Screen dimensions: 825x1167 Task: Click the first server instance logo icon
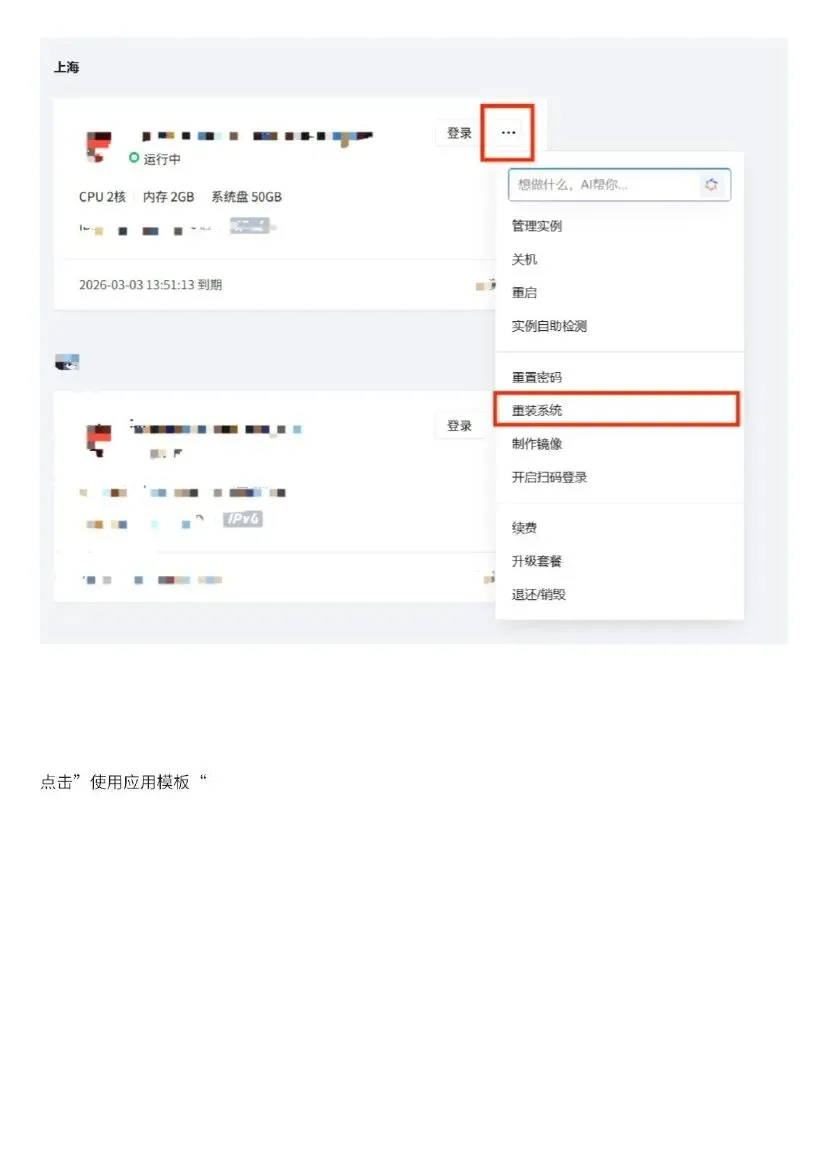(99, 146)
